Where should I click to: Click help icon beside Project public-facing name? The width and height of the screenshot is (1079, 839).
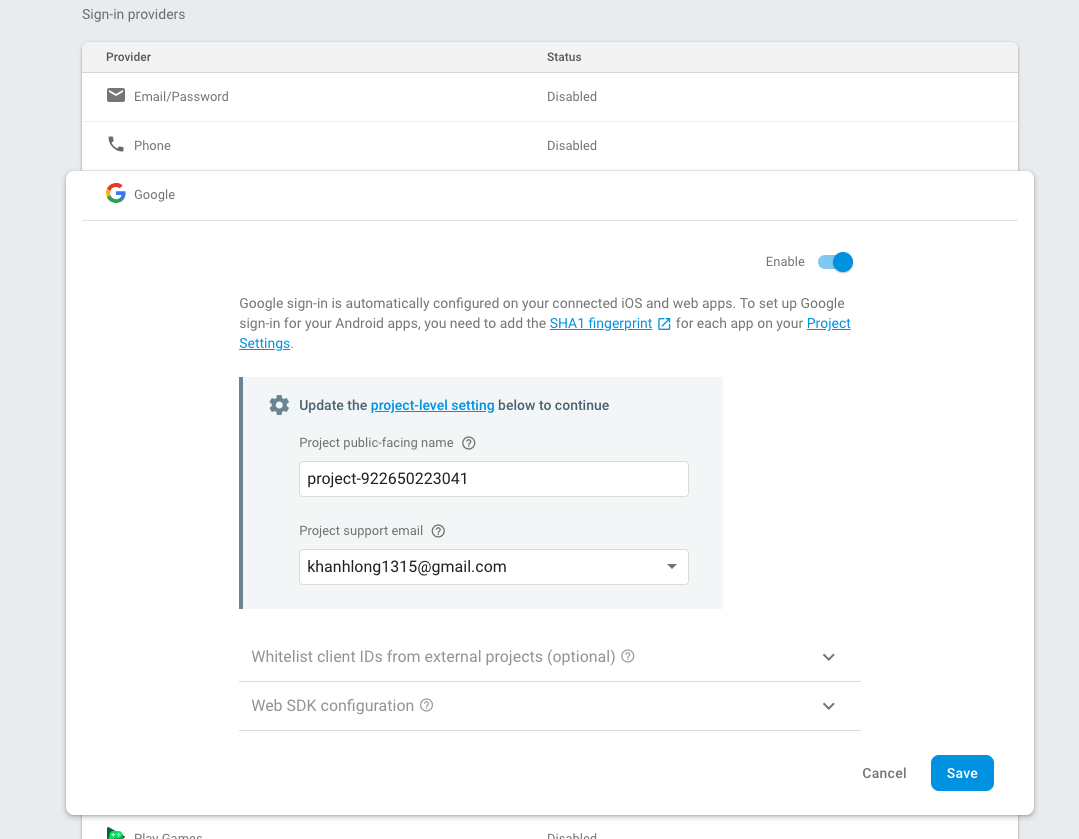pyautogui.click(x=469, y=443)
